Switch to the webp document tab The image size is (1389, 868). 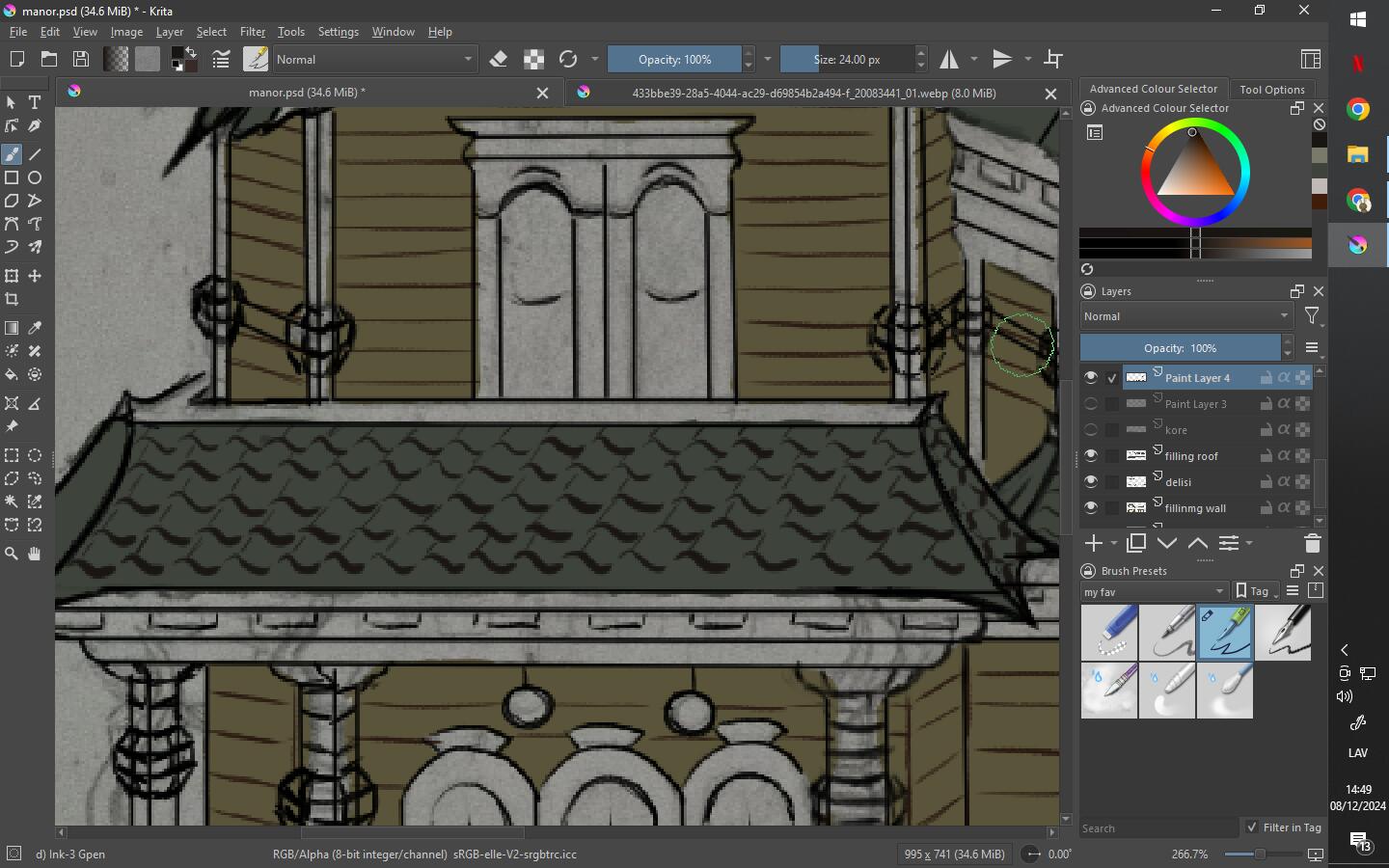tap(813, 93)
